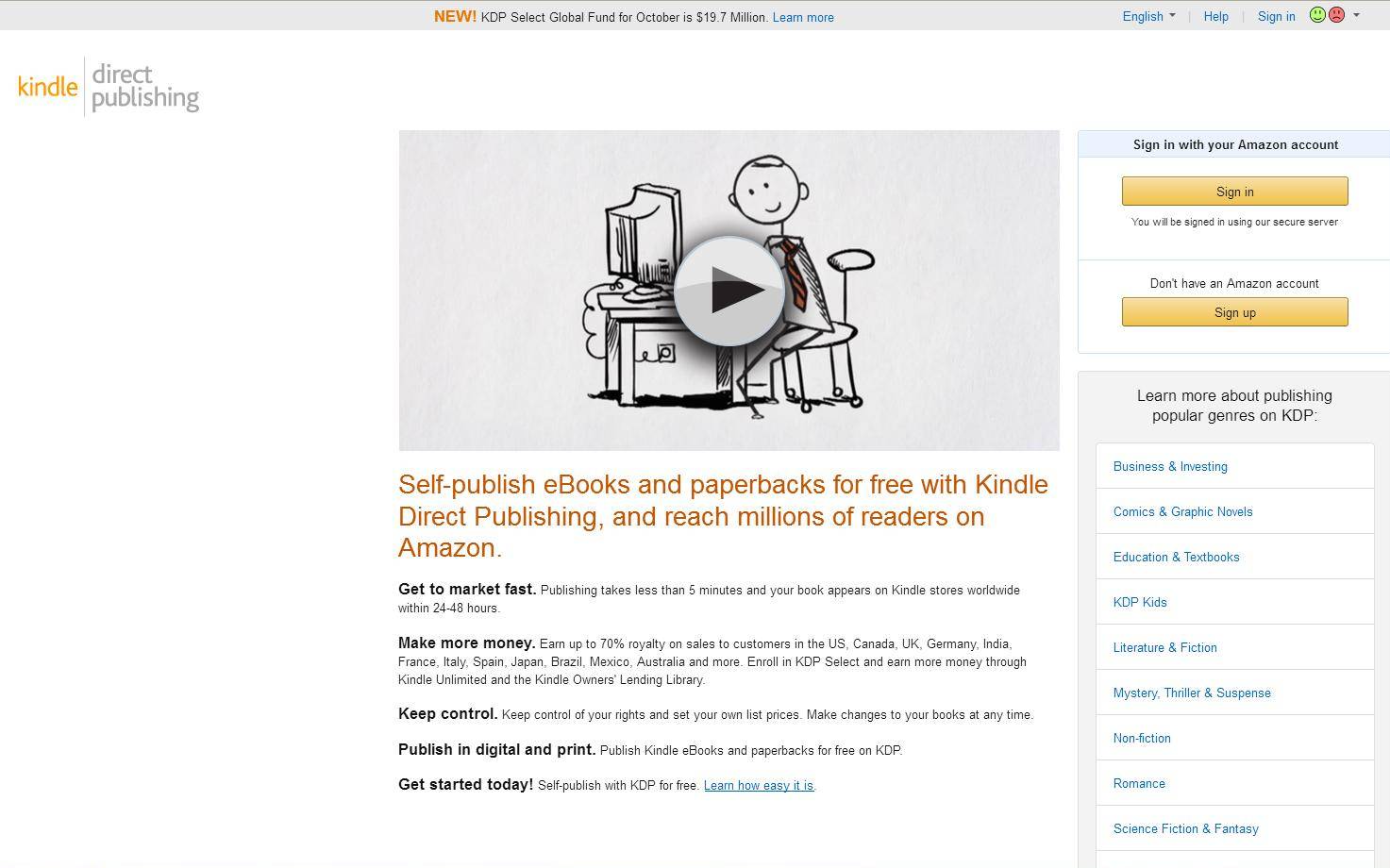Open KDP Kids genre link

click(x=1140, y=602)
